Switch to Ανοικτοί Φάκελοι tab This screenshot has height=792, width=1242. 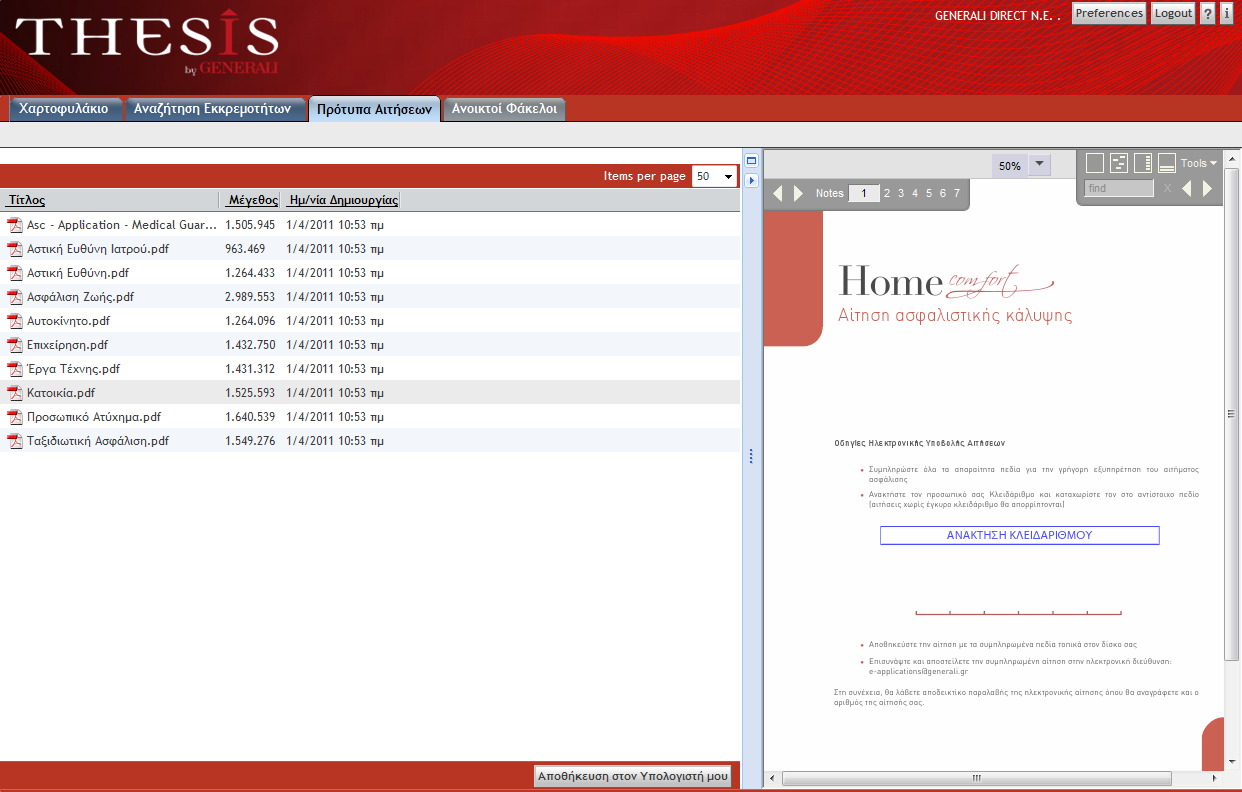click(x=504, y=109)
